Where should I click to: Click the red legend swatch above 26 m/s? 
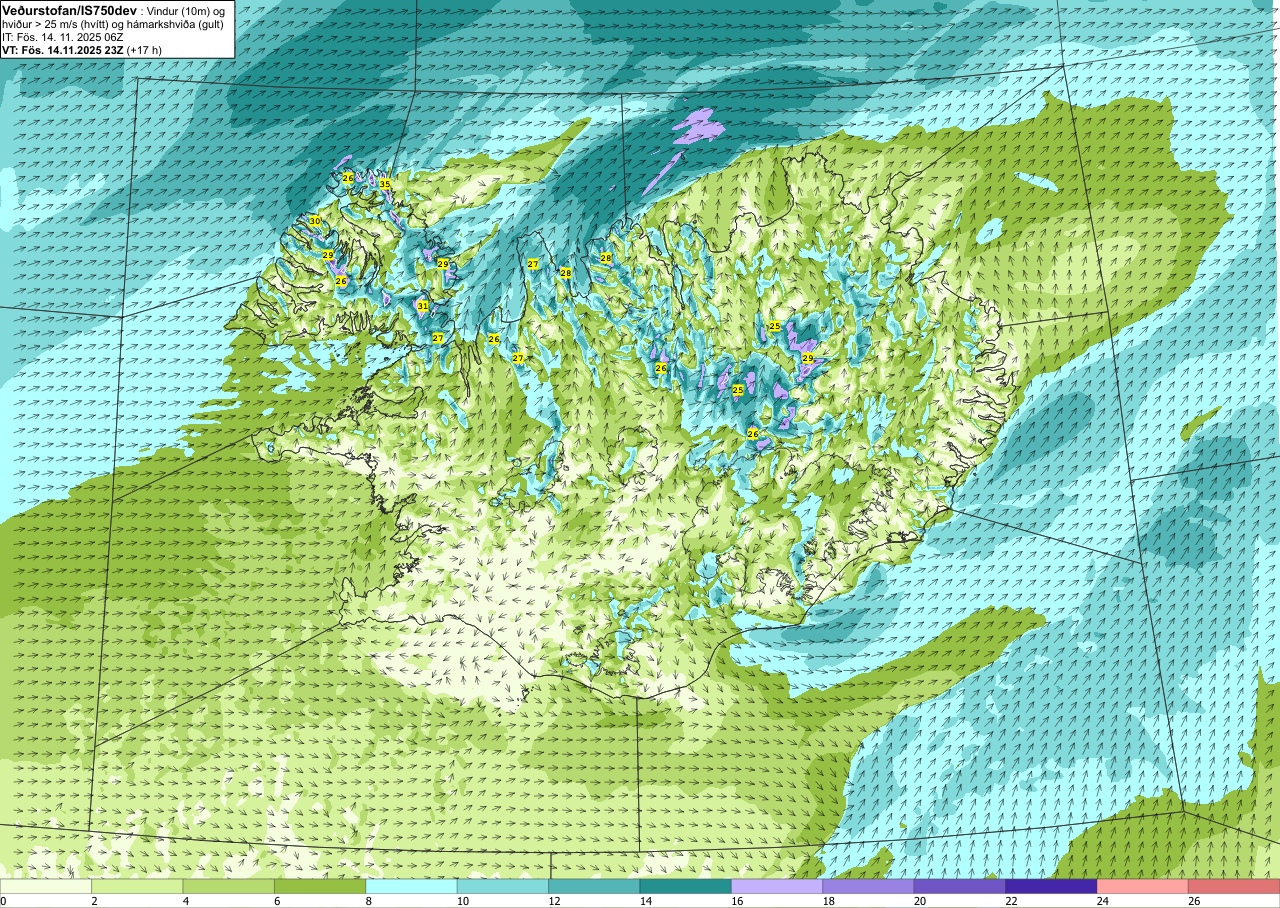point(1234,886)
